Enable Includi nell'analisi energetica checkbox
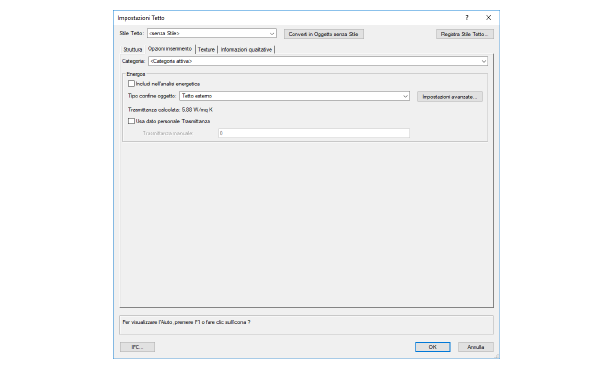 point(131,84)
